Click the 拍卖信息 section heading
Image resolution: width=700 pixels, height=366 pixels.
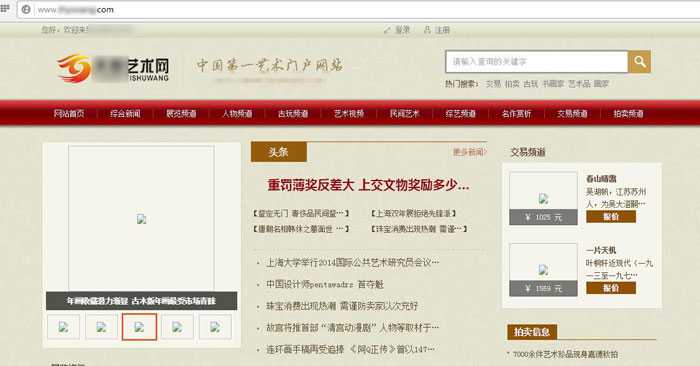click(532, 332)
